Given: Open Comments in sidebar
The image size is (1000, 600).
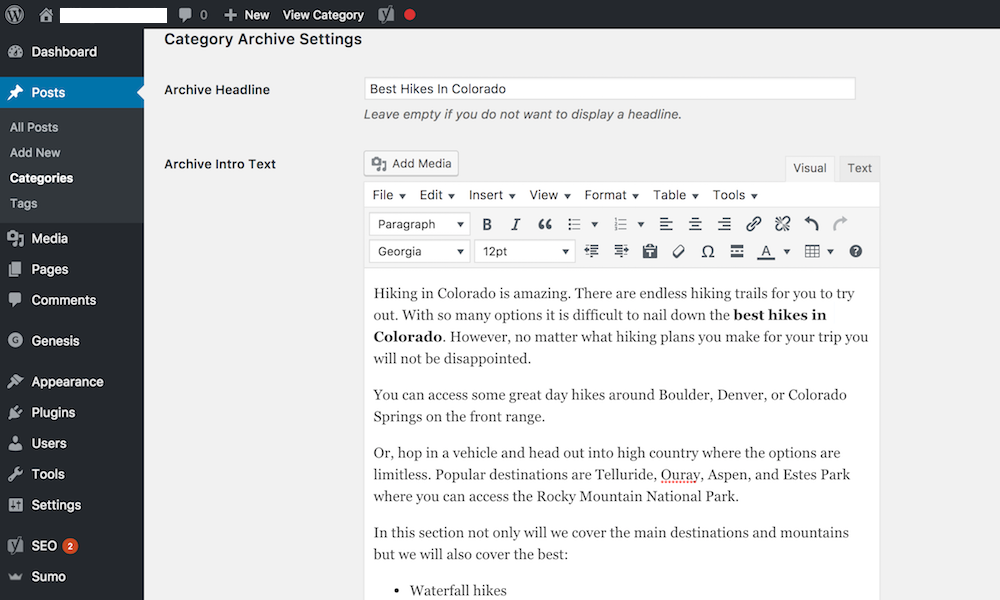Looking at the screenshot, I should [x=71, y=300].
